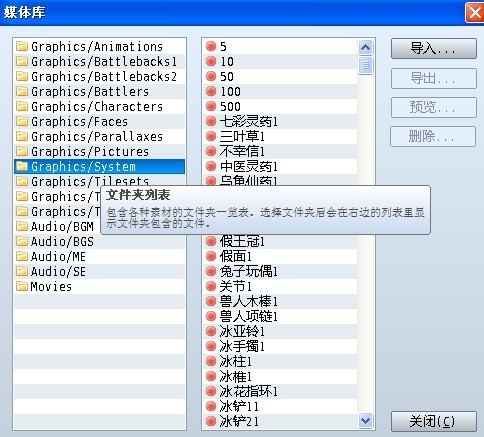
Task: Click the red dot next to 冰椎1
Action: pos(211,376)
